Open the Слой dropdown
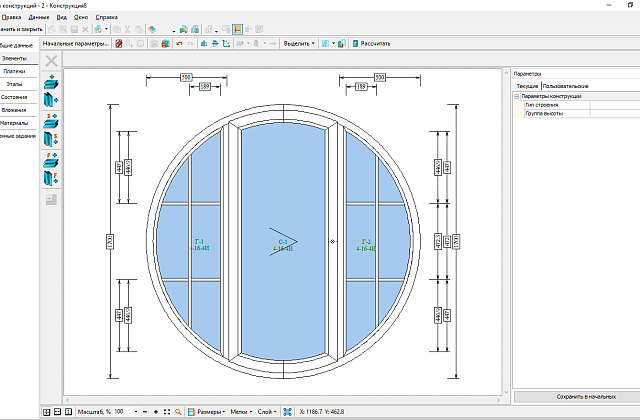640x420 pixels. (267, 412)
